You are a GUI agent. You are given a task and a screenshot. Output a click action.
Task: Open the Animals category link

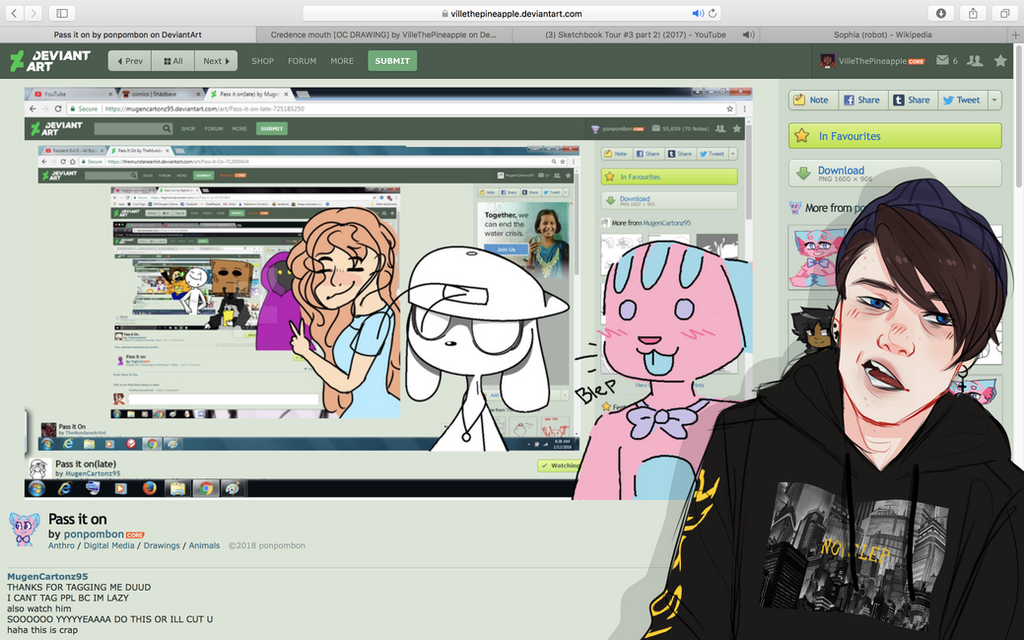pyautogui.click(x=204, y=545)
